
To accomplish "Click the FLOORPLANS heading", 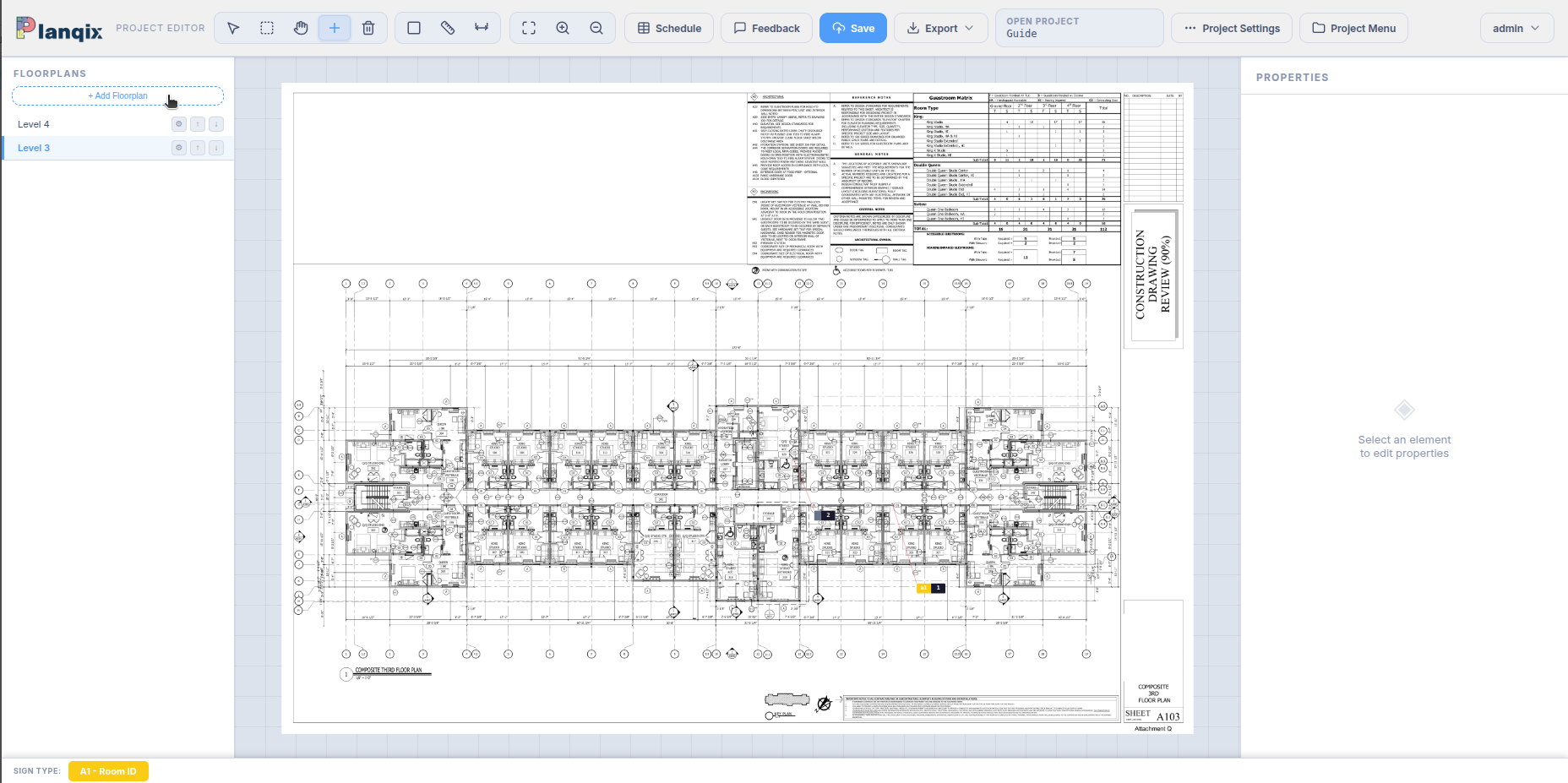I will tap(50, 73).
